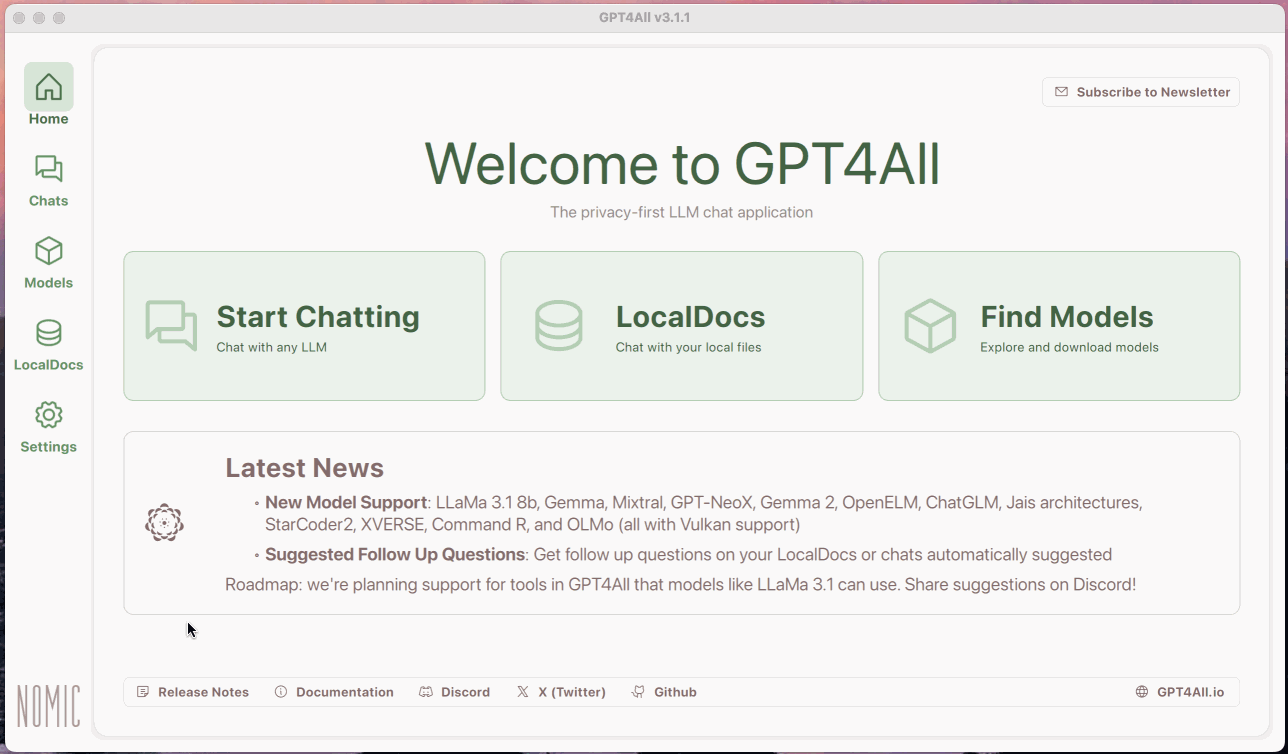Click the globe icon beside GPT4All.io
1288x754 pixels.
[1142, 692]
